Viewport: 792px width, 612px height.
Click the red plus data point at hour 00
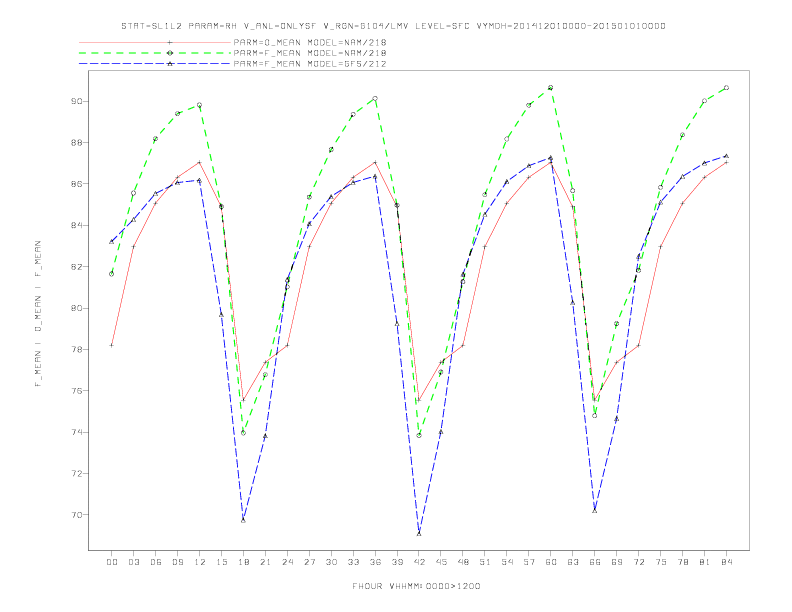click(112, 345)
